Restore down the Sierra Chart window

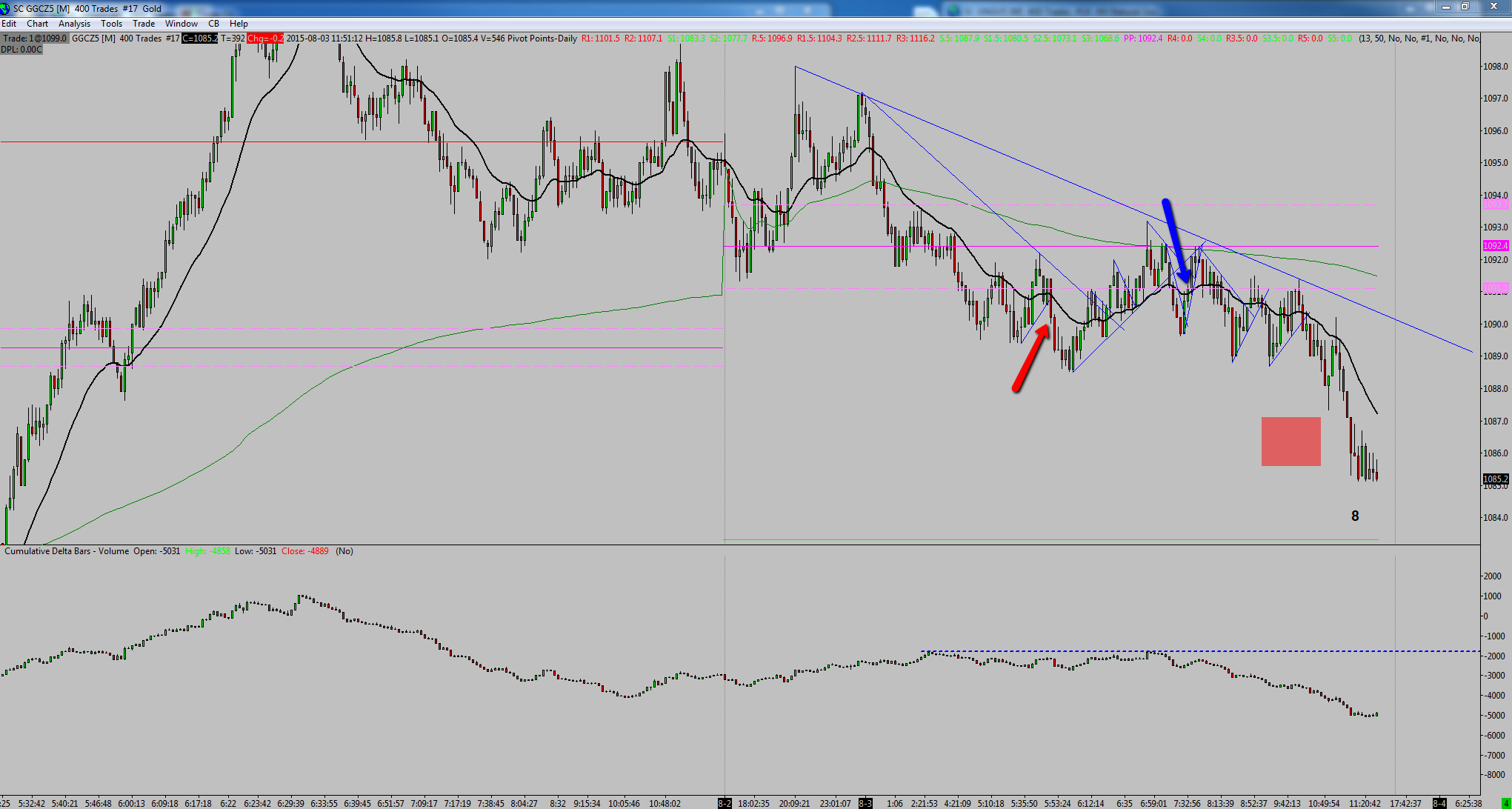coord(1465,7)
